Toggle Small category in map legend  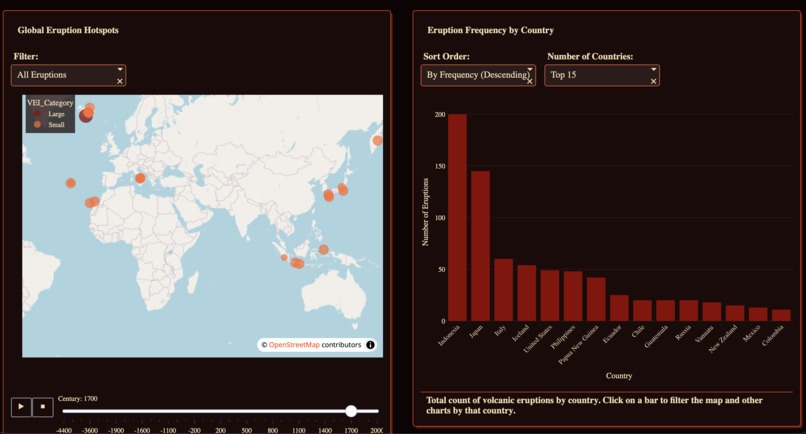pyautogui.click(x=50, y=124)
